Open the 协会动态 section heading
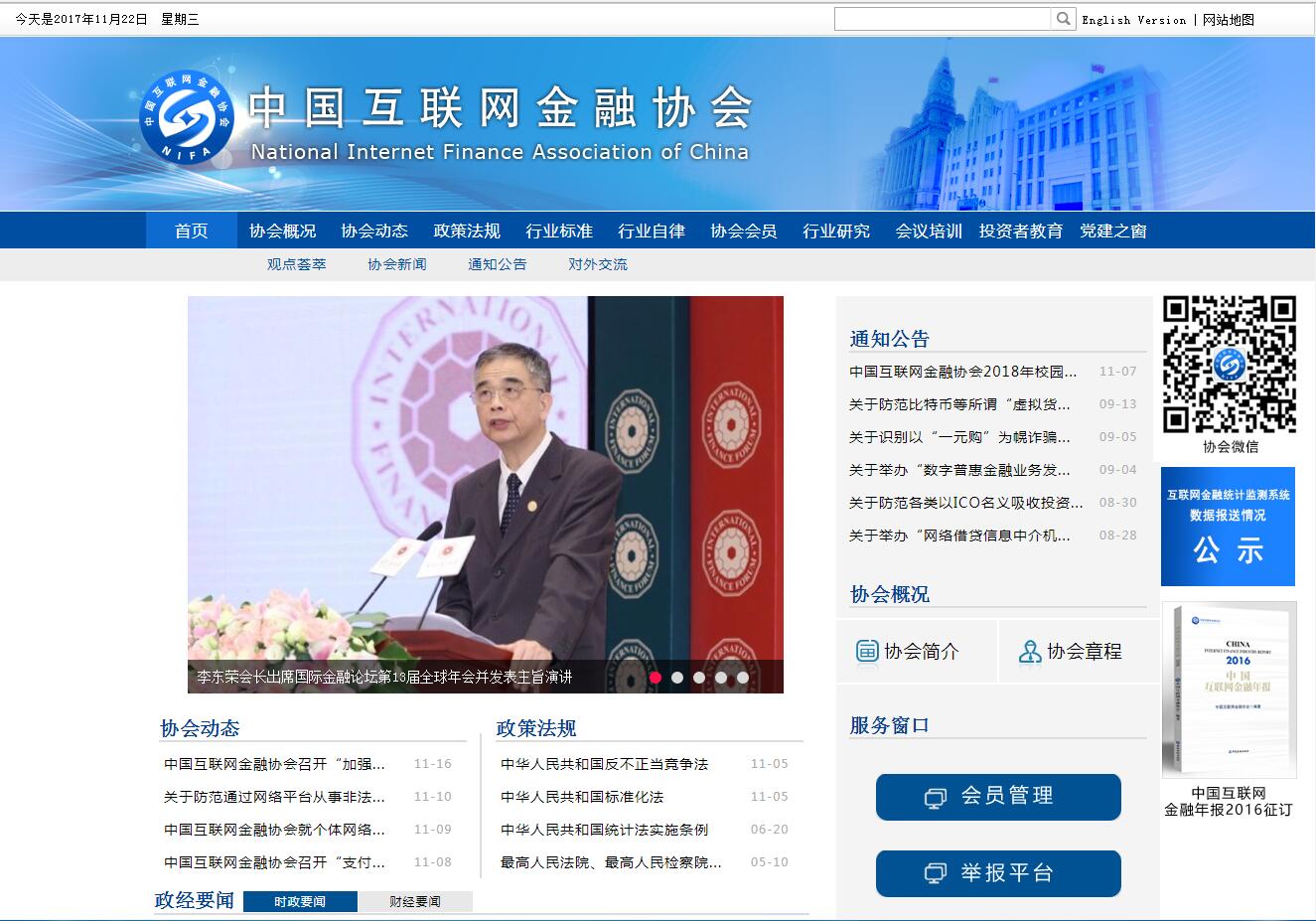Image resolution: width=1316 pixels, height=921 pixels. 200,728
